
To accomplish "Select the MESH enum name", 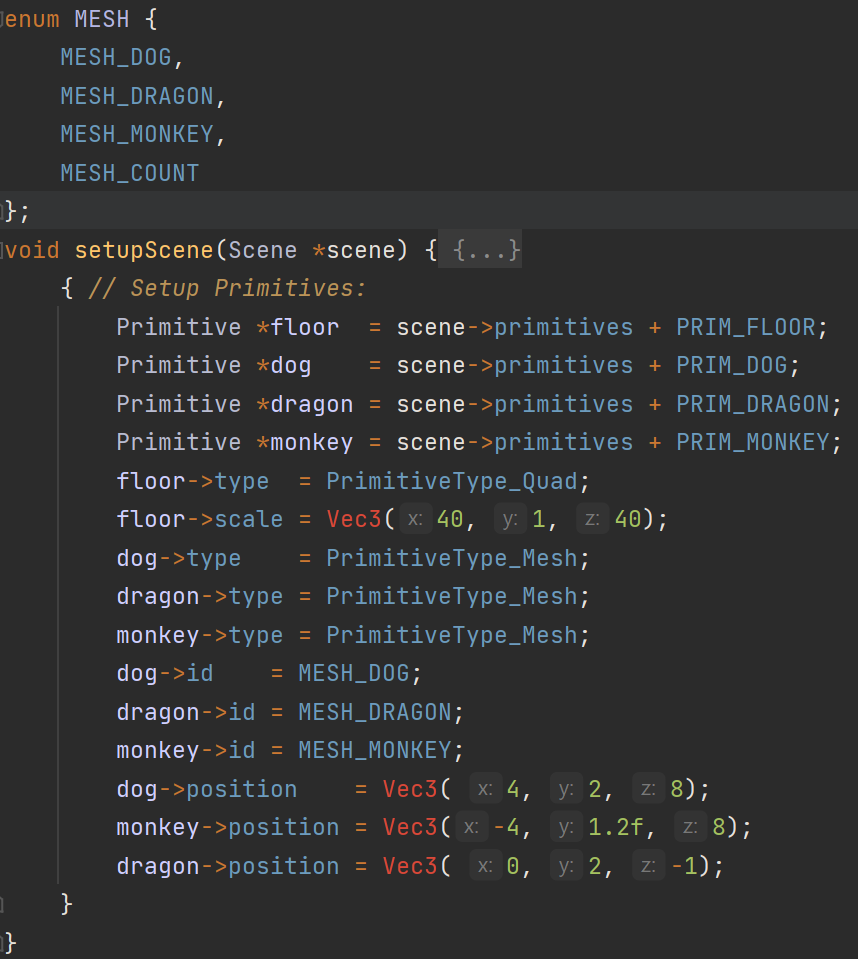I will click(102, 20).
